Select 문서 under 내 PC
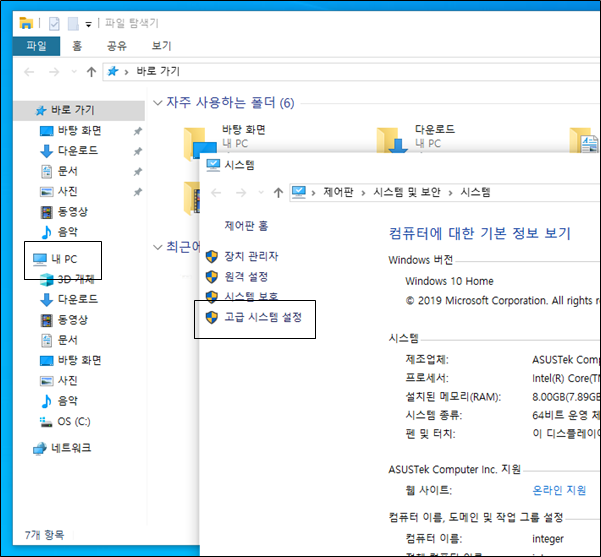The image size is (601, 557). tap(59, 340)
